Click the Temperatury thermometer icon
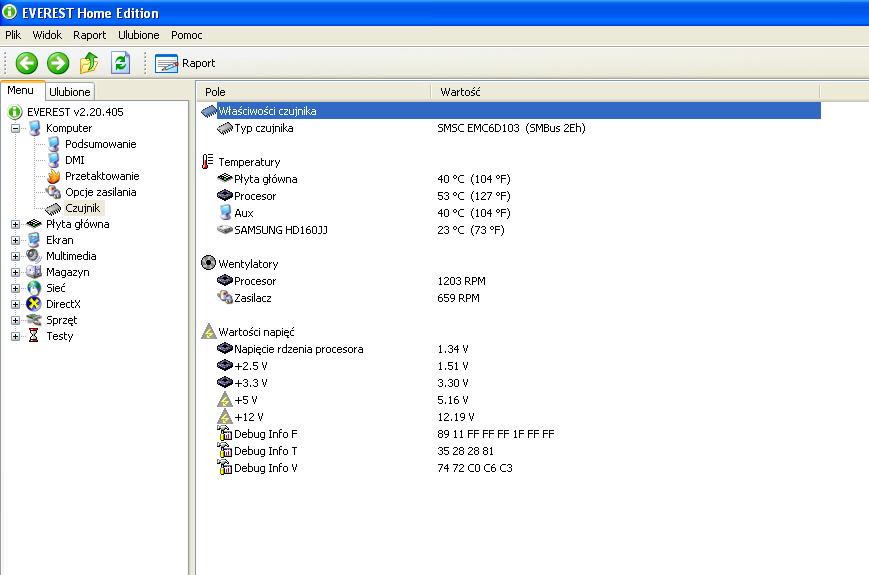869x575 pixels. coord(208,162)
